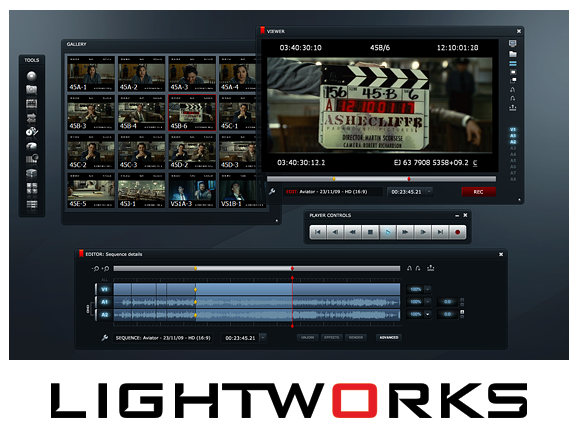Viewport: 579px width, 432px height.
Task: Open A1 track 100% dropdown in Editor
Action: (x=428, y=302)
